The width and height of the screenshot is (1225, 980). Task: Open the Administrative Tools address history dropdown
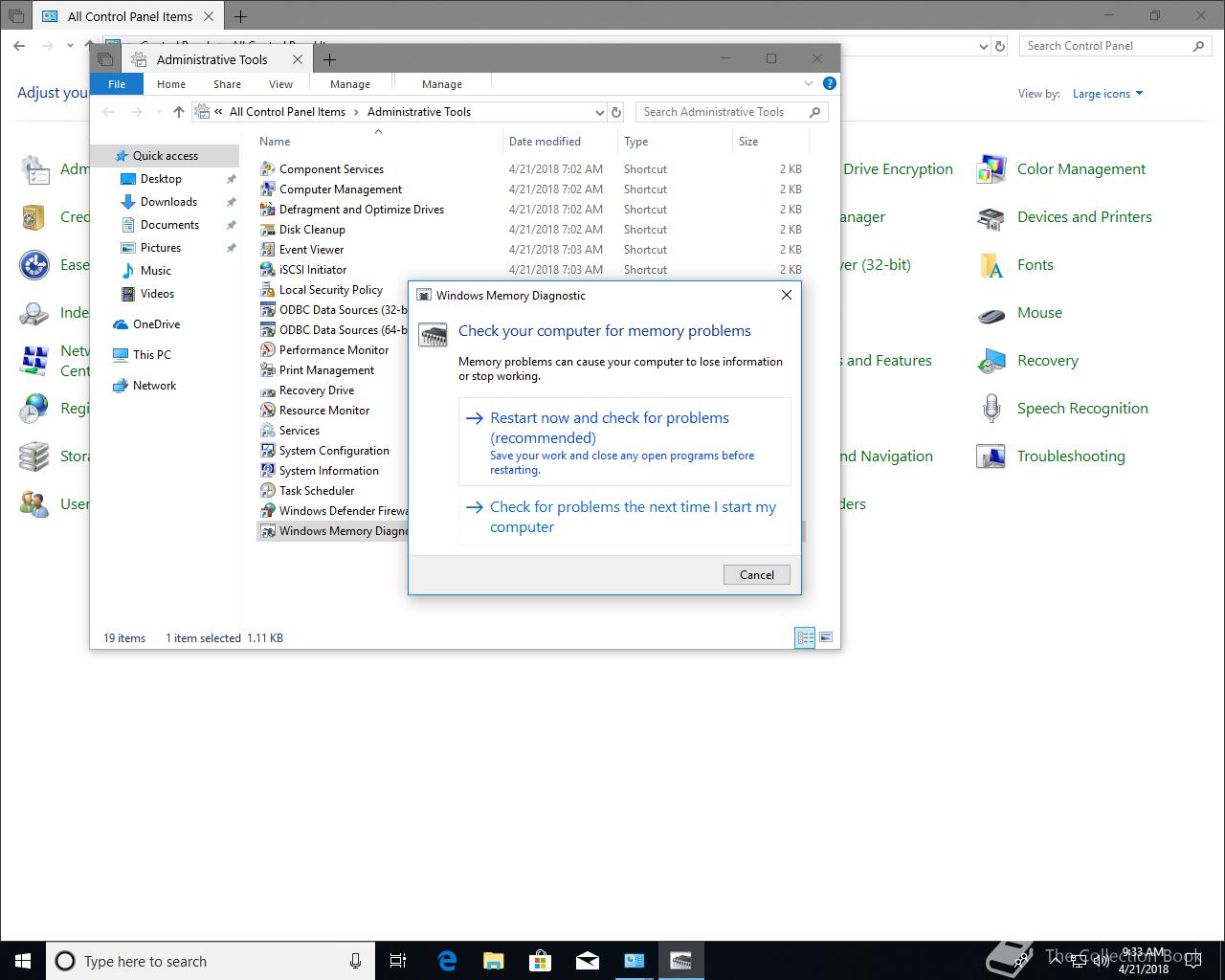pos(599,112)
